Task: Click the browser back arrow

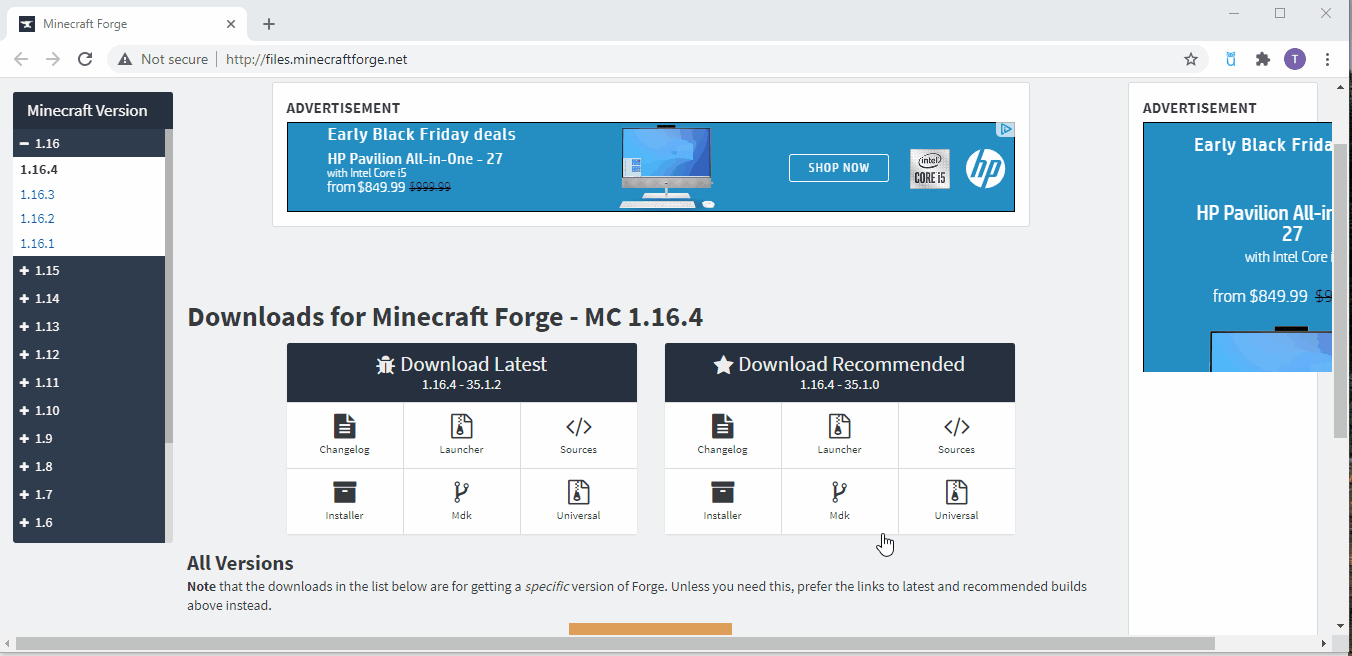Action: 21,59
